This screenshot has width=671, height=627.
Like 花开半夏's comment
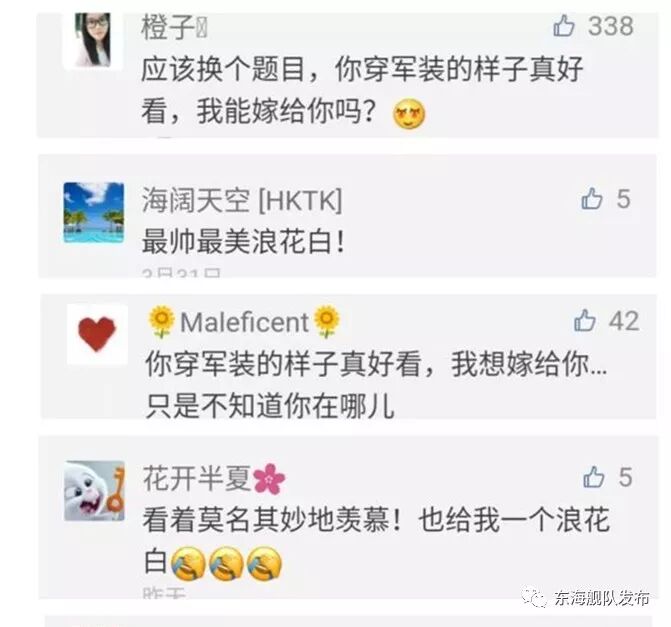[594, 477]
